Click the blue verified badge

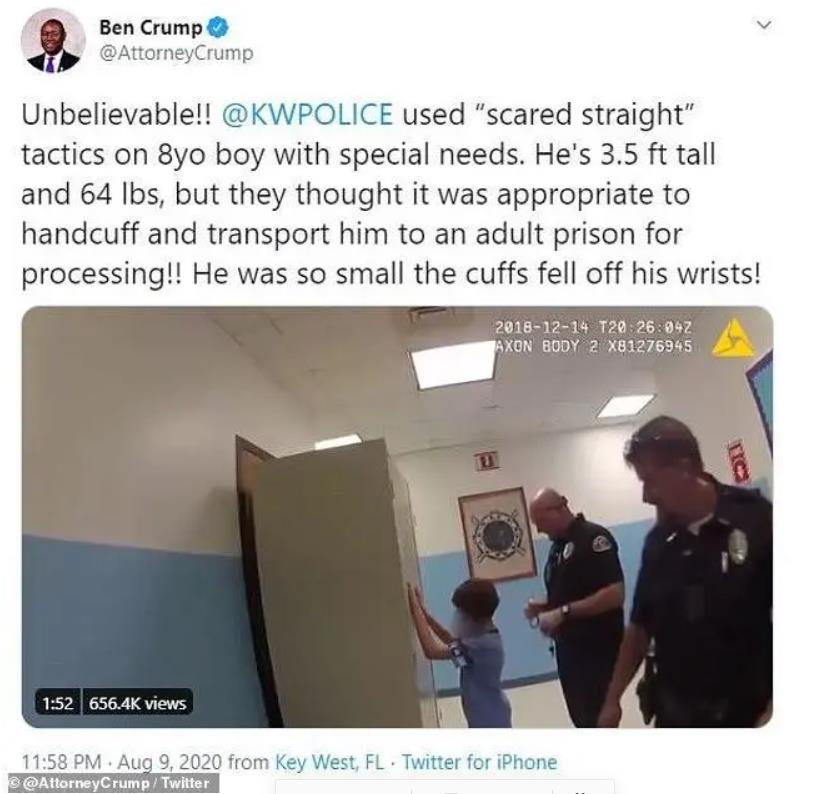click(218, 27)
